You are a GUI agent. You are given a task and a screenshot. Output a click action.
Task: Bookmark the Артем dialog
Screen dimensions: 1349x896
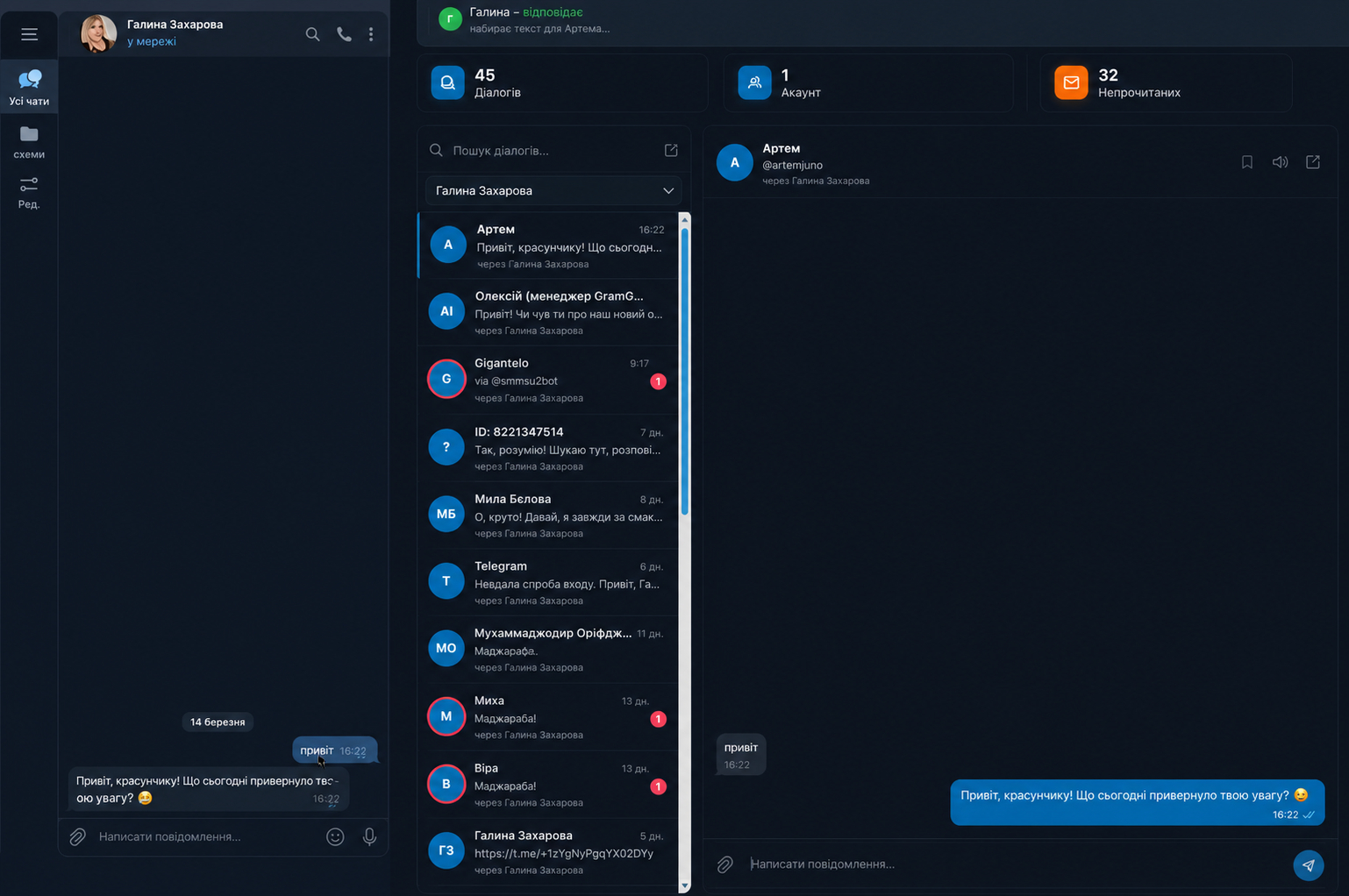click(x=1246, y=162)
